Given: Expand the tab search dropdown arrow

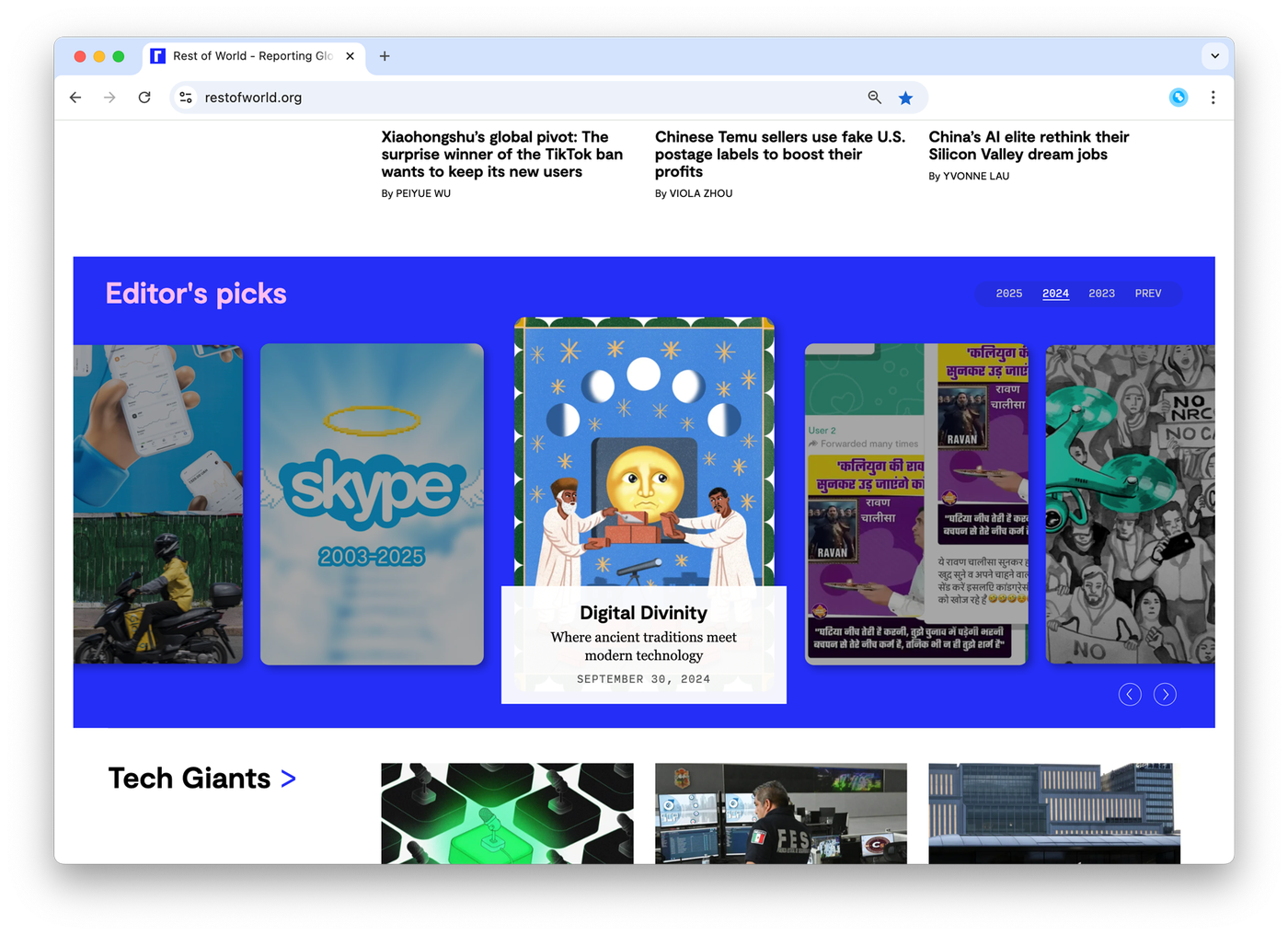Looking at the screenshot, I should 1214,56.
